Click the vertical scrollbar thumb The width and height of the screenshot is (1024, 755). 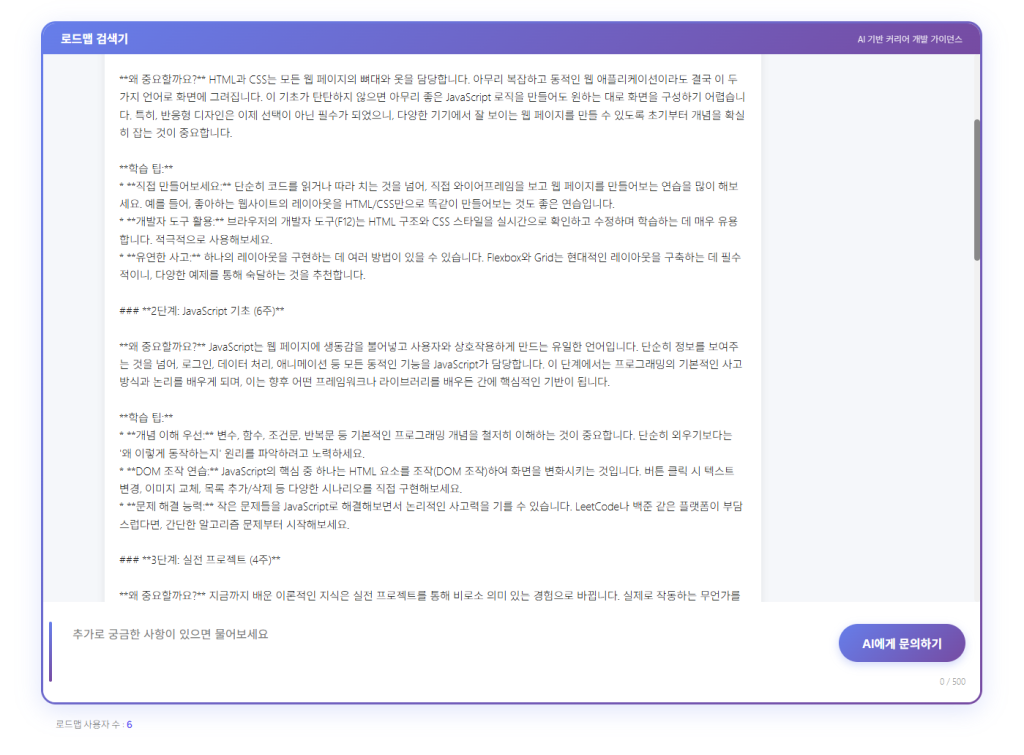pyautogui.click(x=977, y=190)
